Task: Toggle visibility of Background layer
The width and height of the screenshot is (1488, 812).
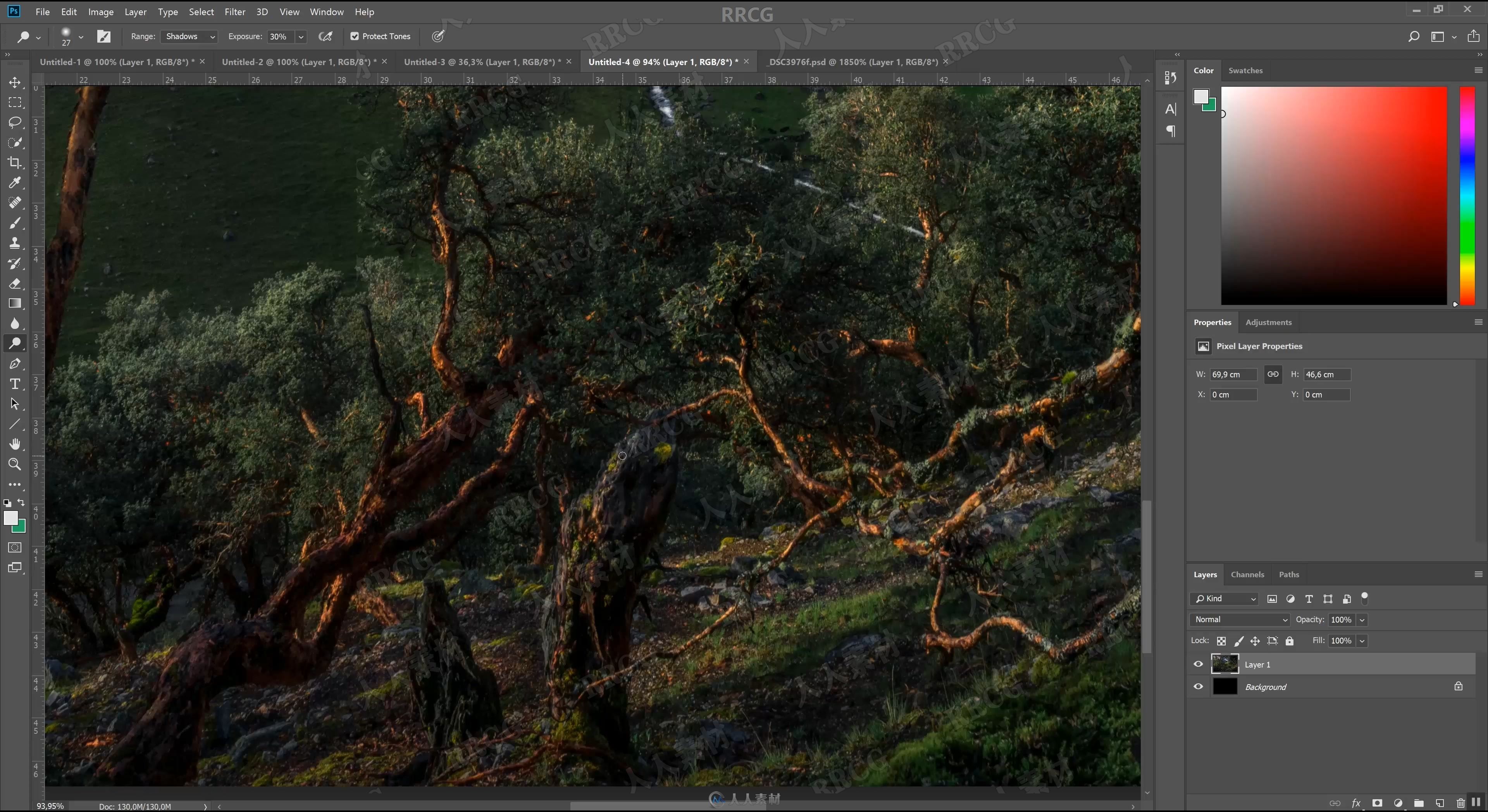Action: pyautogui.click(x=1198, y=686)
